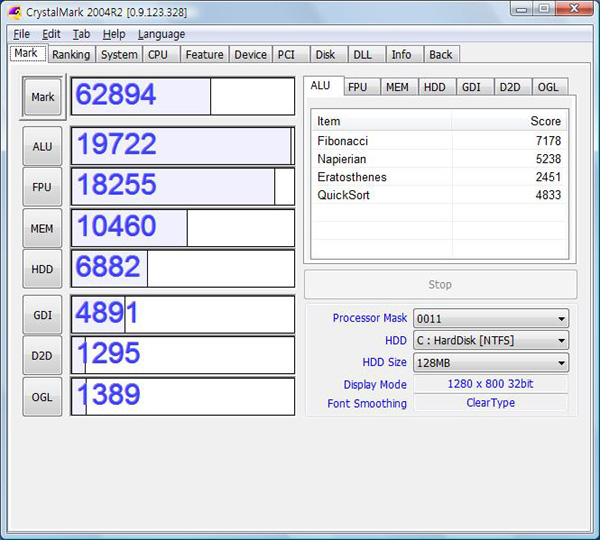The width and height of the screenshot is (600, 540).
Task: Click the D2D score bar 1295
Action: click(x=183, y=356)
